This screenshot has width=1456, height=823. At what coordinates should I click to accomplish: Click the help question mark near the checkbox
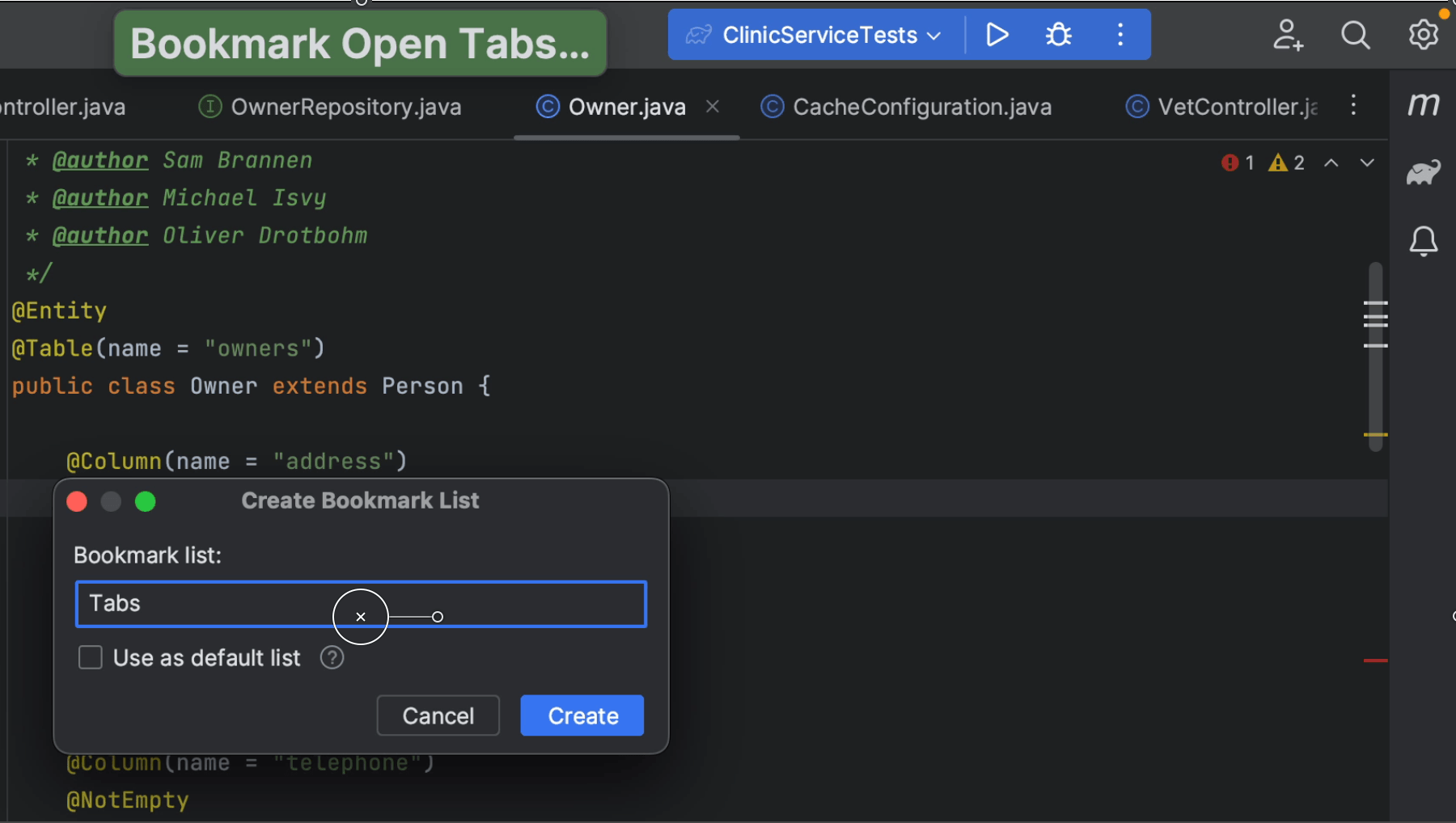pos(331,657)
